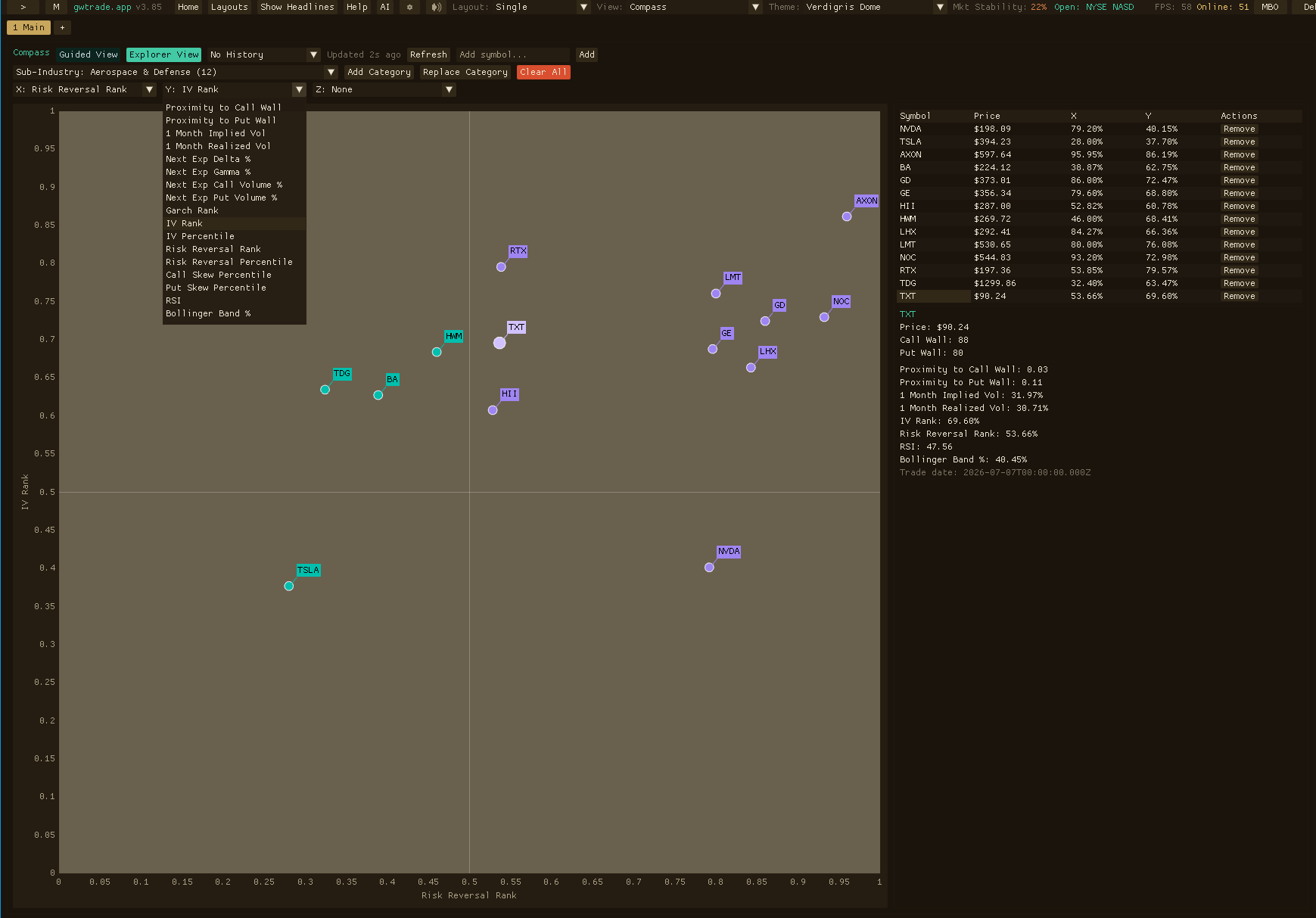Open the No History dropdown
This screenshot has height=918, width=1316.
tap(264, 54)
